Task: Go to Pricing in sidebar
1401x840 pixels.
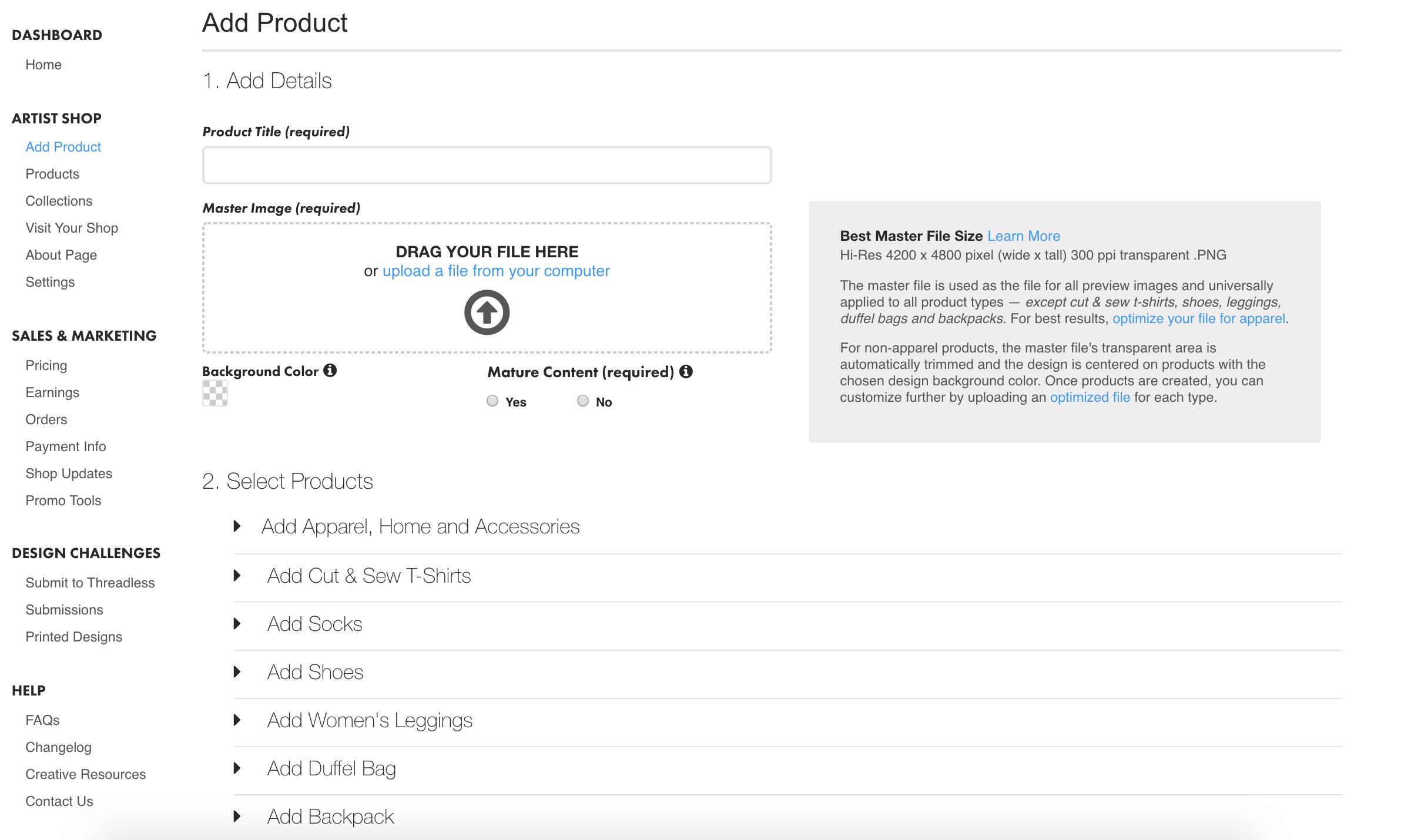Action: coord(46,365)
